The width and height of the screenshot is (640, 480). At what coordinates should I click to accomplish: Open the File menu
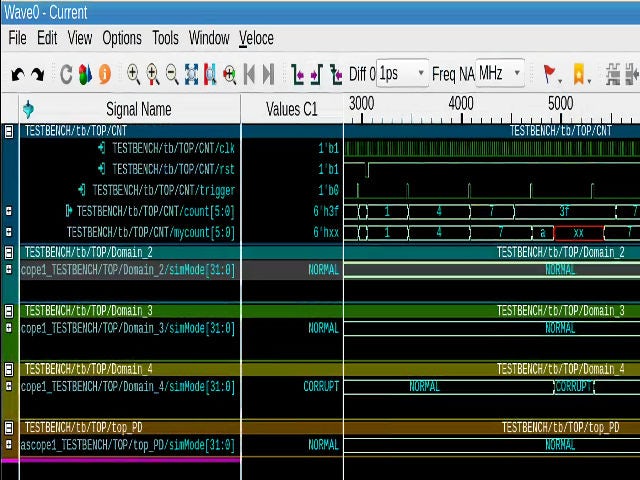(x=18, y=38)
